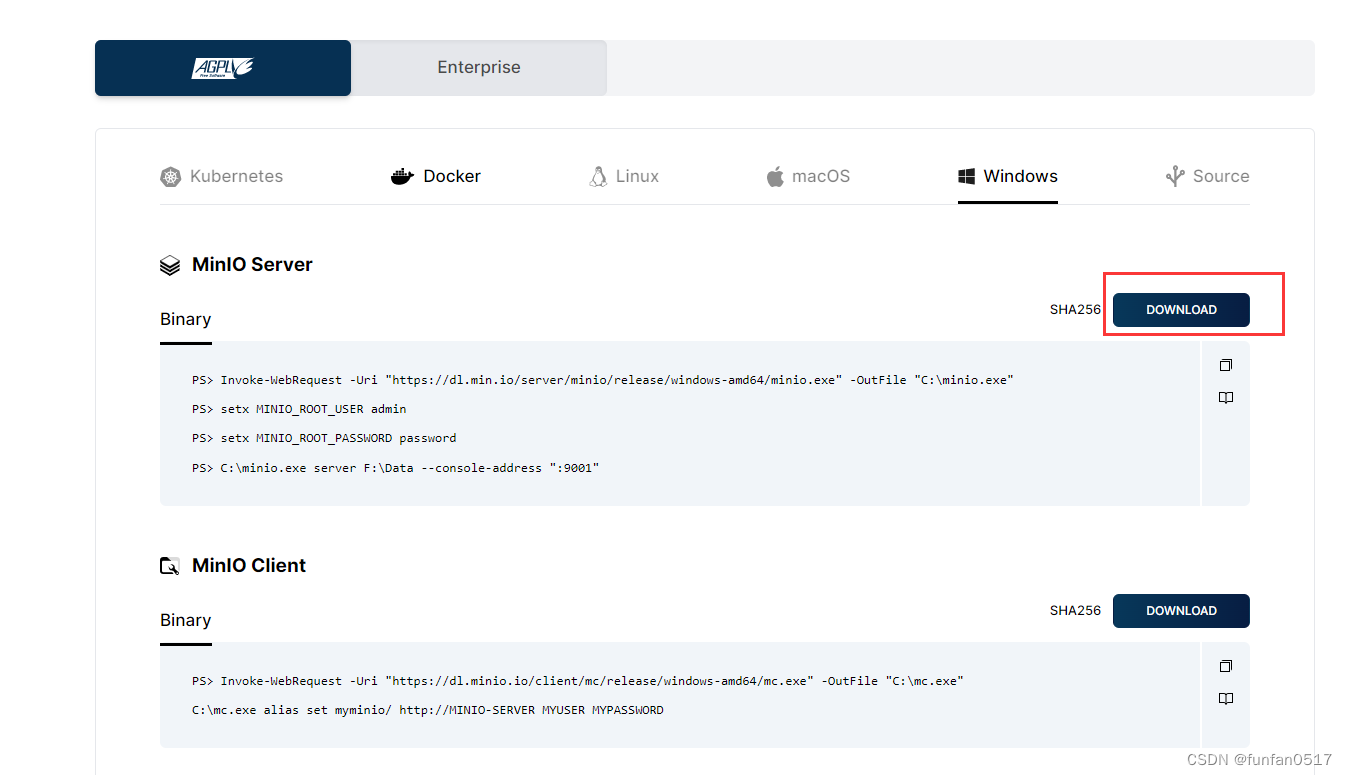This screenshot has height=775, width=1347.
Task: Select the Binary tab under MinIO Server
Action: tap(186, 320)
